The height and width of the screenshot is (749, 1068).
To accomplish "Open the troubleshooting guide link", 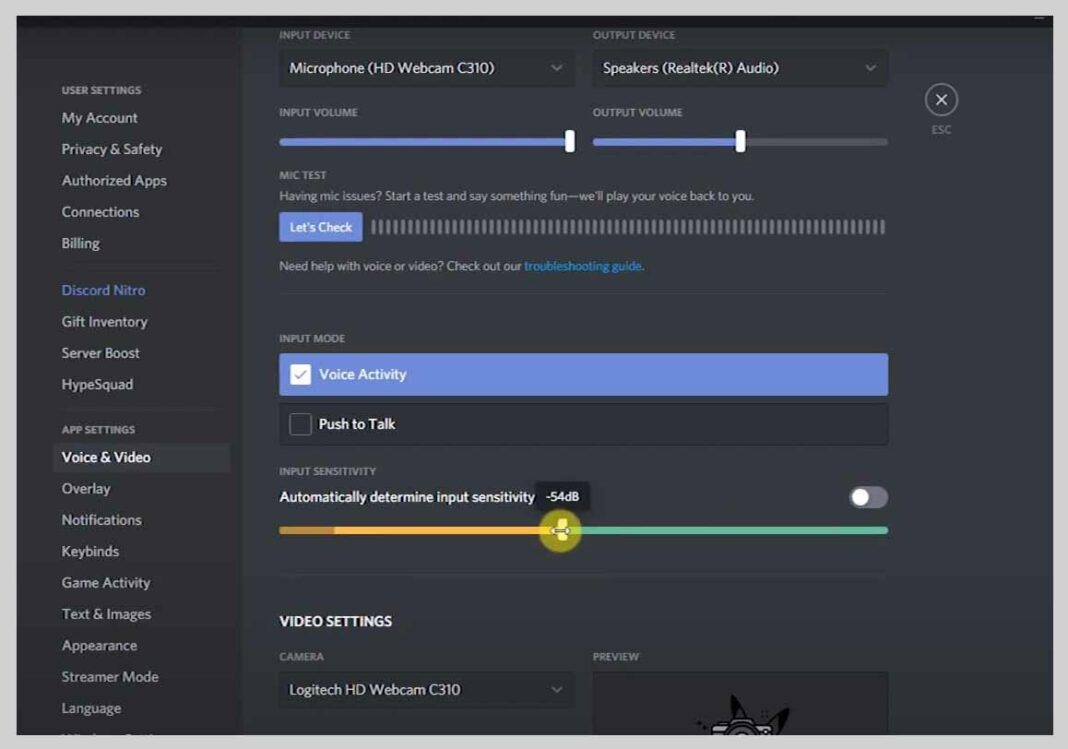I will click(584, 266).
